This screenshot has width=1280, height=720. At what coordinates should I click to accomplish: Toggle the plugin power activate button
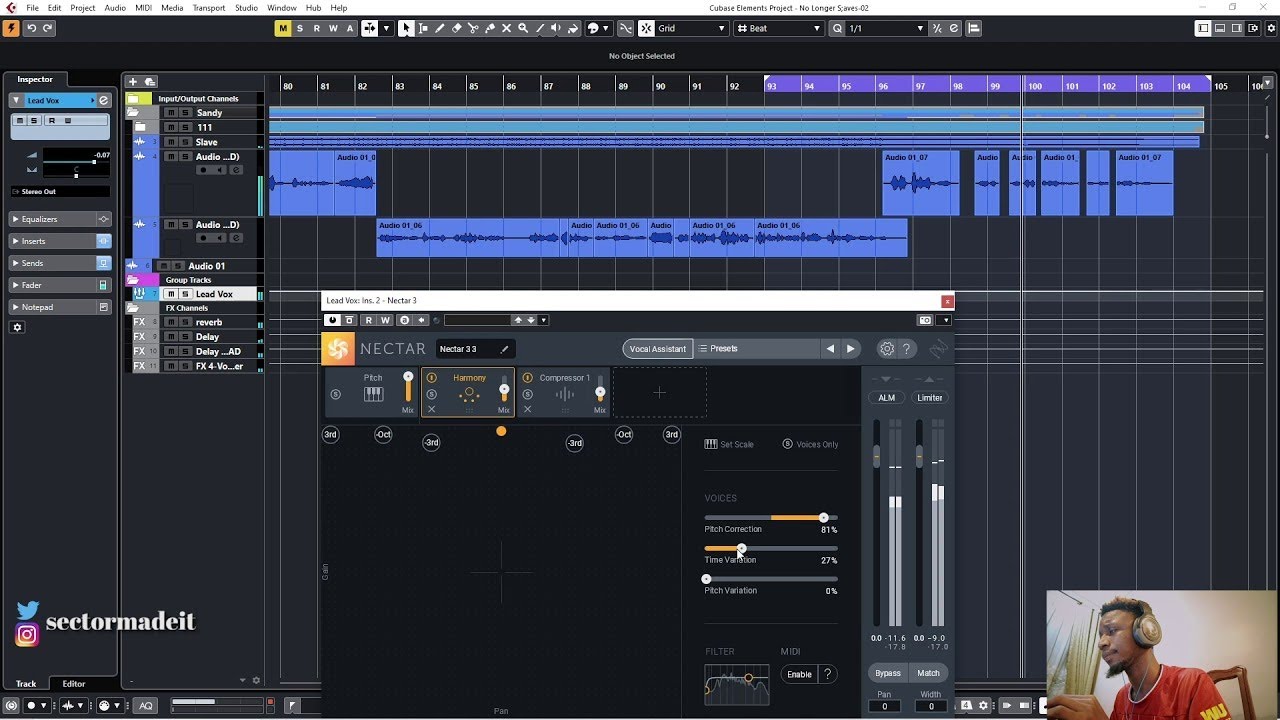[332, 320]
